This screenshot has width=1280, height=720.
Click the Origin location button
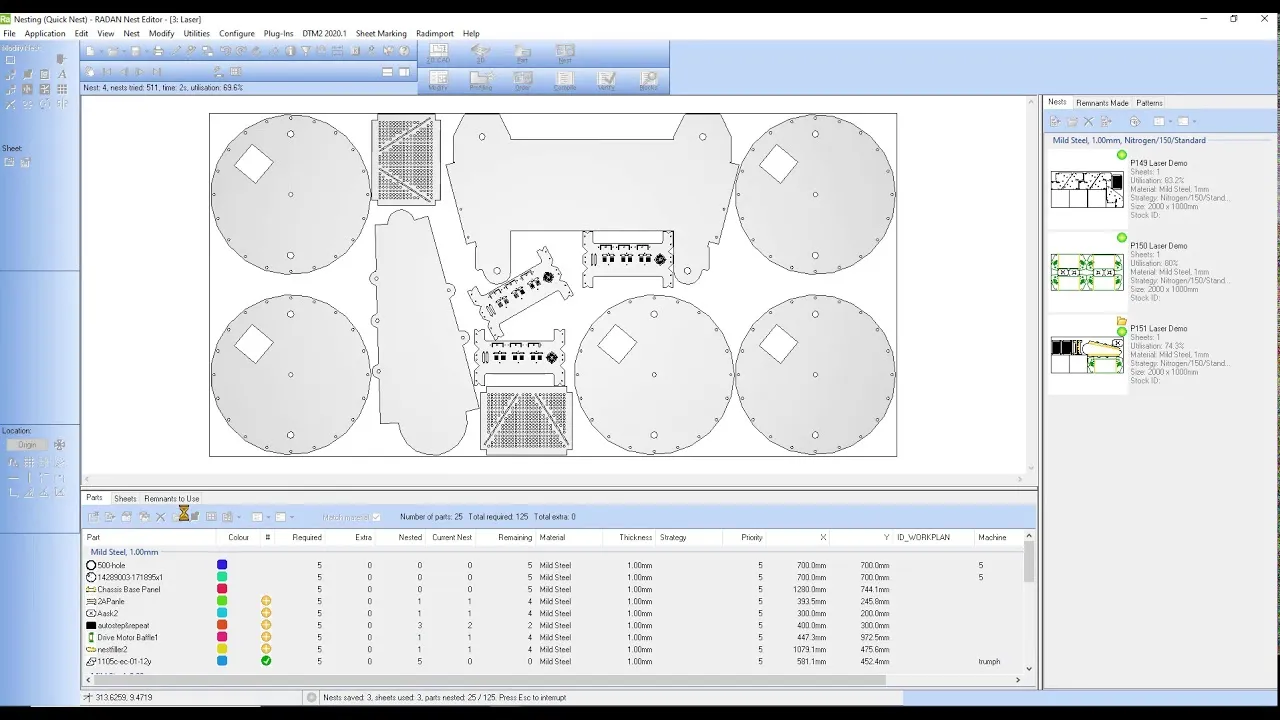tap(27, 445)
